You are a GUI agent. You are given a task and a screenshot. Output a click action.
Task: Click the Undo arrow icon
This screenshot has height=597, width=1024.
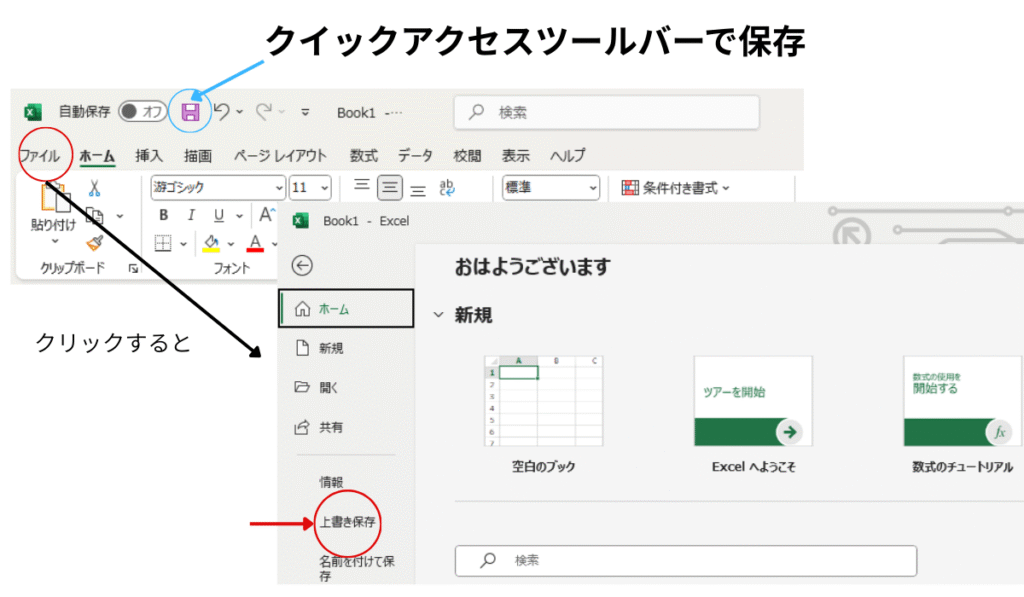click(x=222, y=112)
